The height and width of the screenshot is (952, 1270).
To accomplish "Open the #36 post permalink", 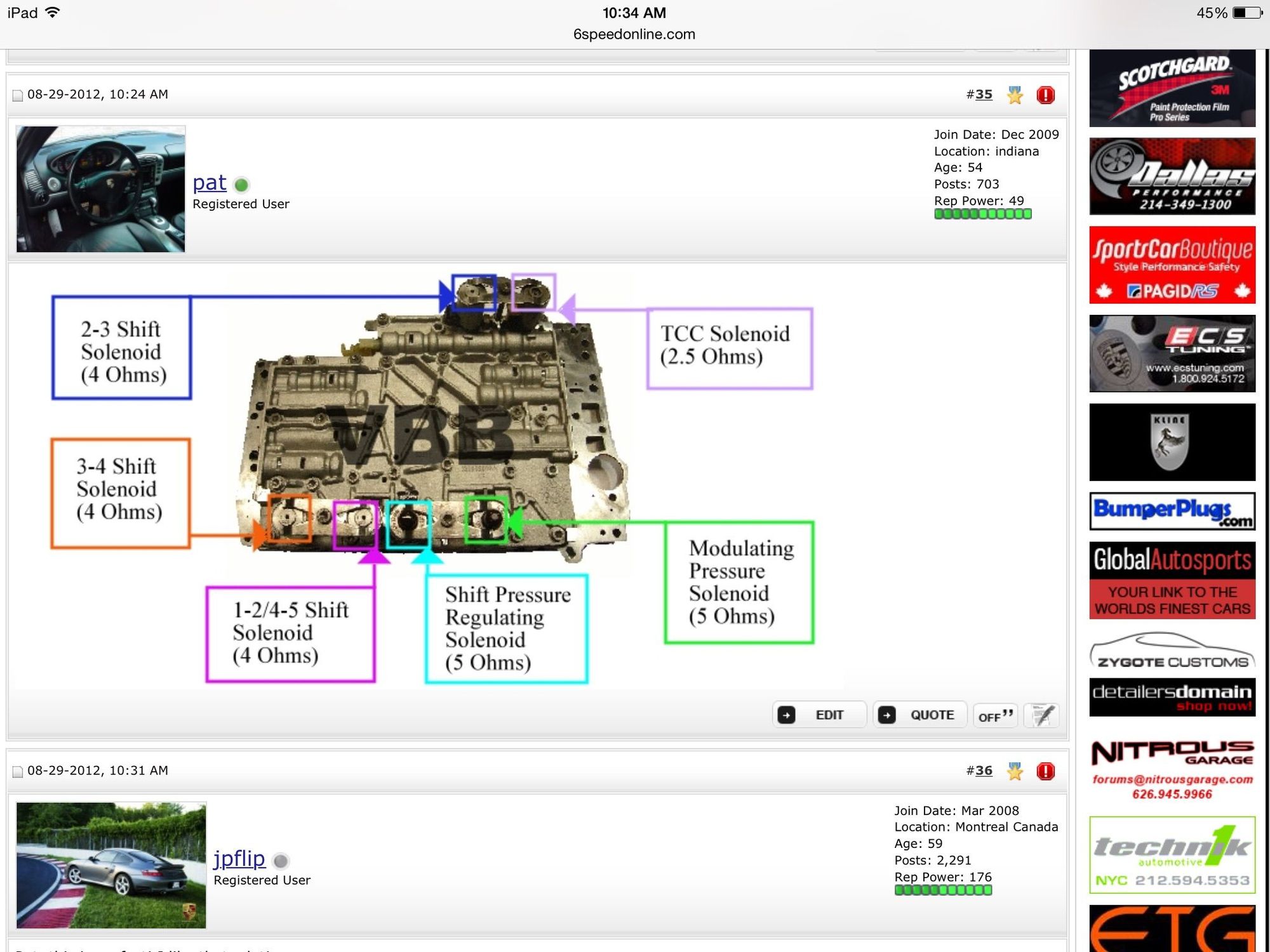I will (x=984, y=770).
